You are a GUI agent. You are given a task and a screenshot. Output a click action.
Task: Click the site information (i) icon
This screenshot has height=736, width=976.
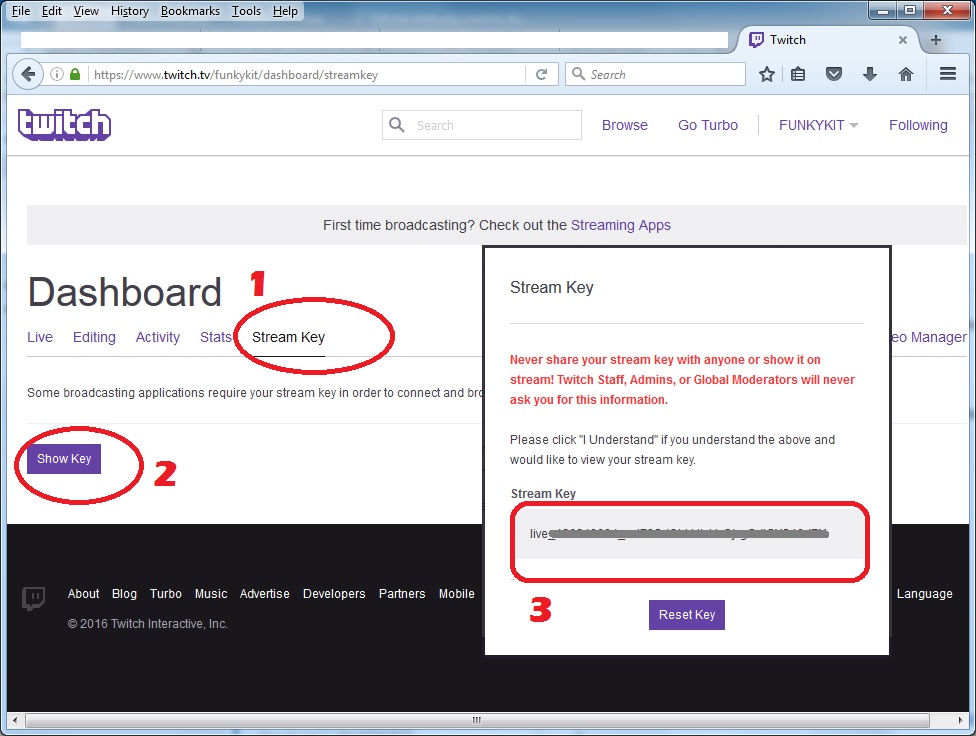[57, 75]
